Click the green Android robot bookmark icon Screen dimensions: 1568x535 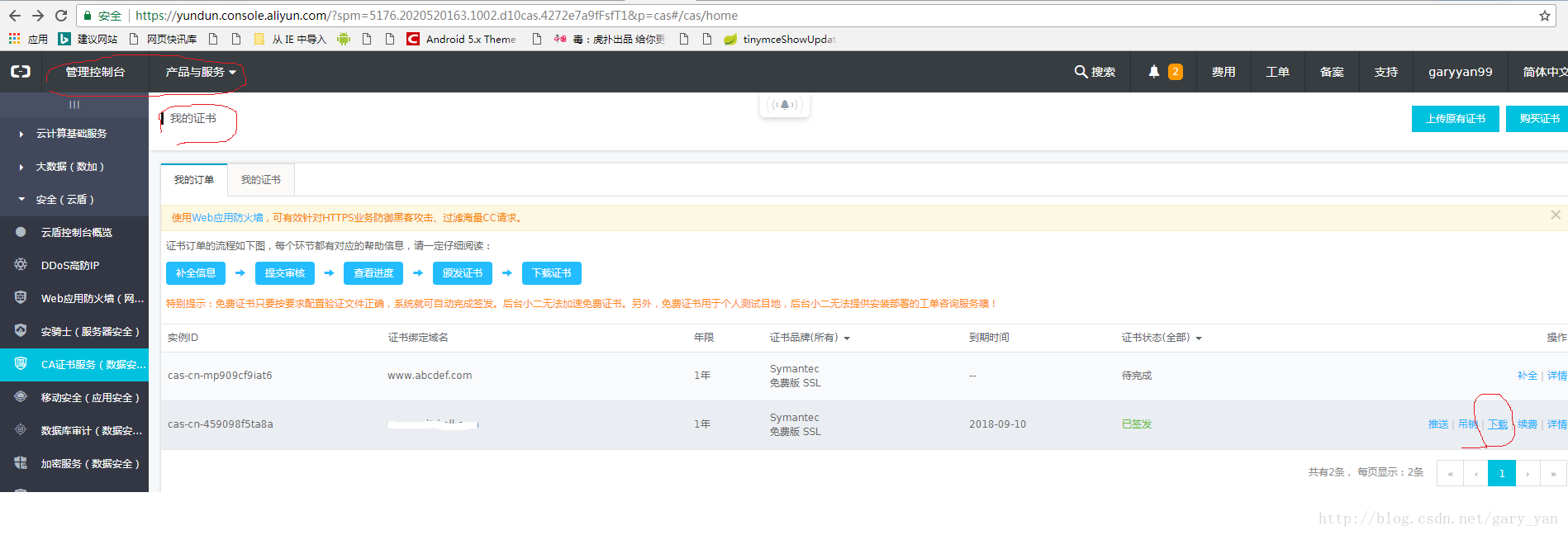[344, 39]
